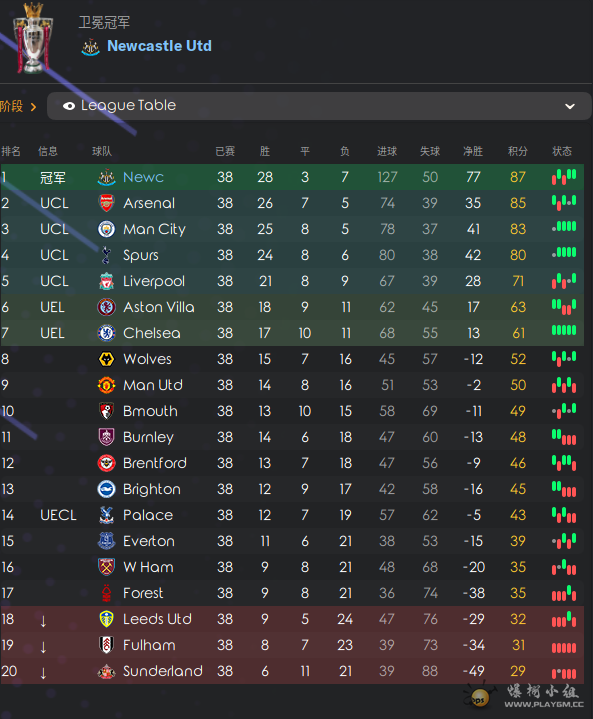Click the Premier League trophy image

[x=33, y=39]
